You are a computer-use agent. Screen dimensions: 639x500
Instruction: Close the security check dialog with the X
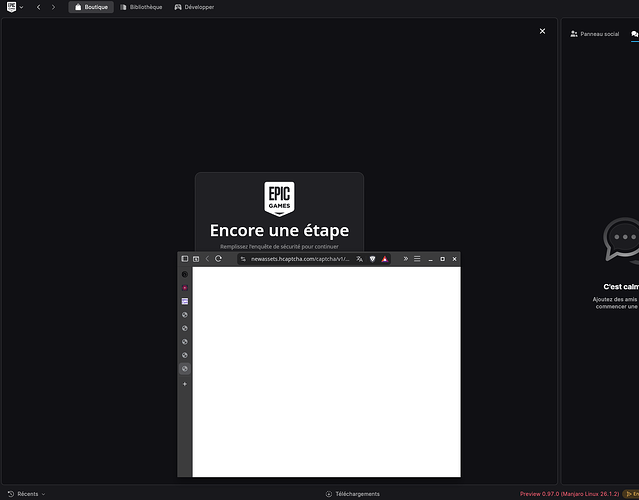click(542, 31)
